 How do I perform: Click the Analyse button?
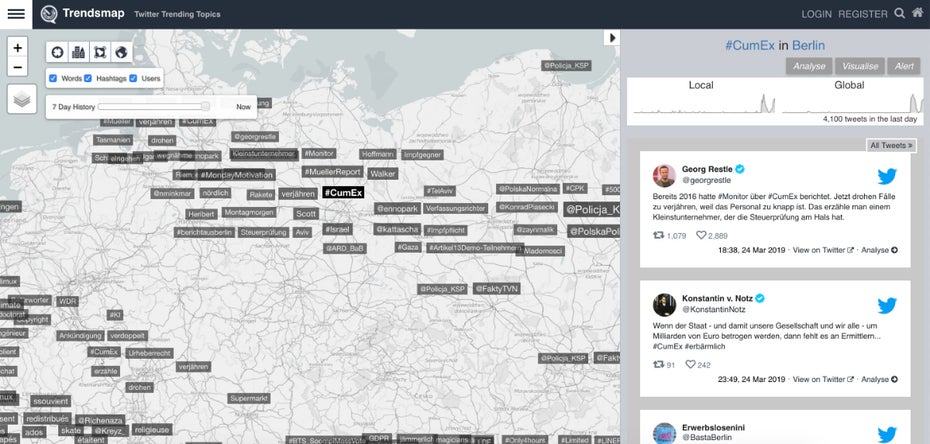[809, 66]
